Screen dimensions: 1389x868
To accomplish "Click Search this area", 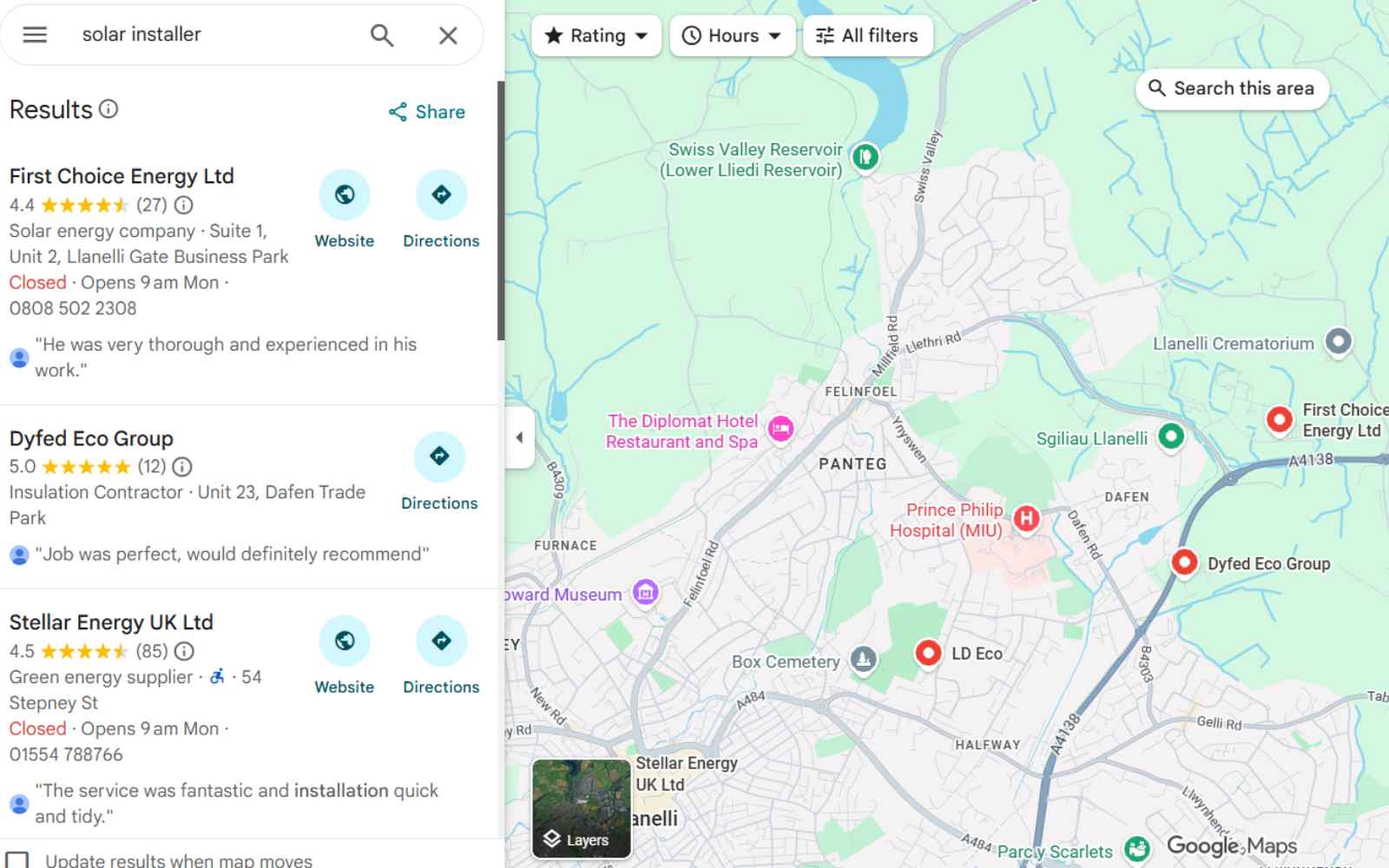I will coord(1231,88).
